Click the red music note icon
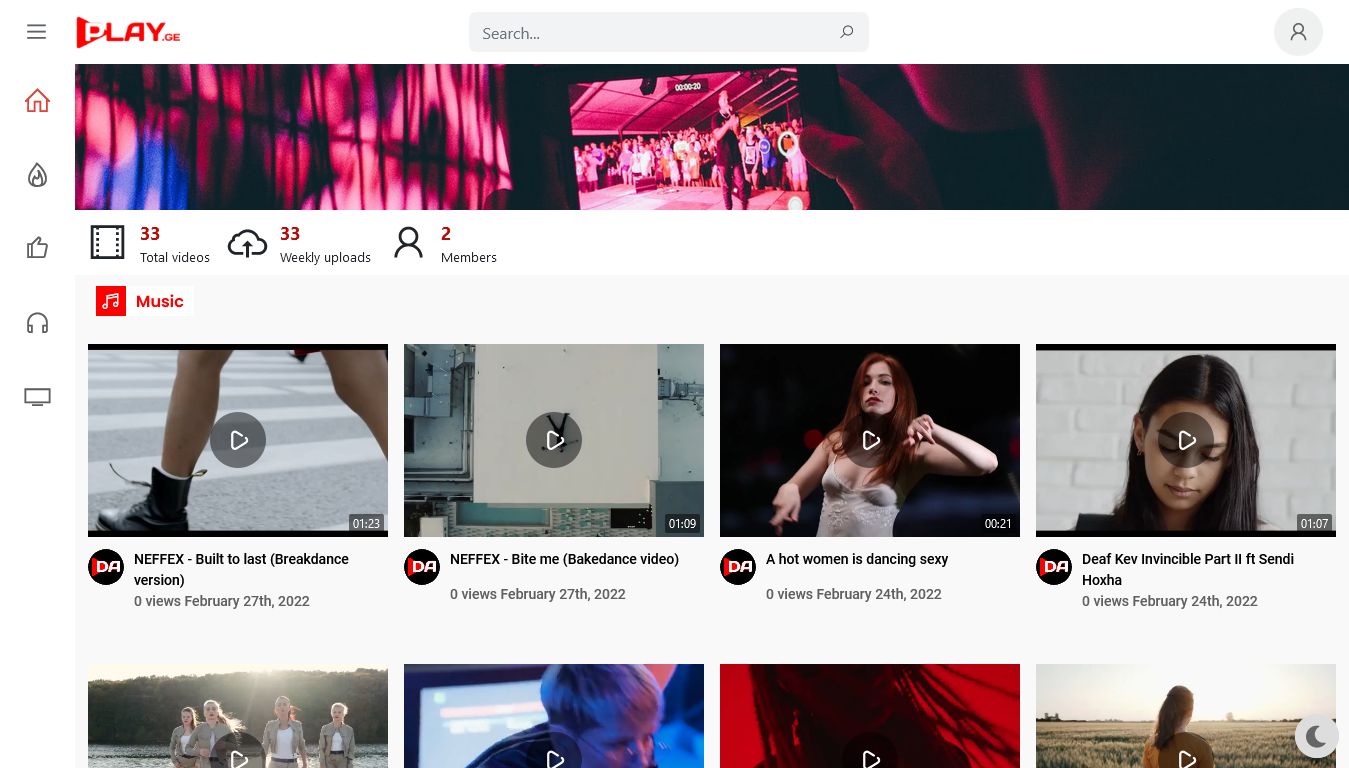This screenshot has height=768, width=1349. pos(111,301)
